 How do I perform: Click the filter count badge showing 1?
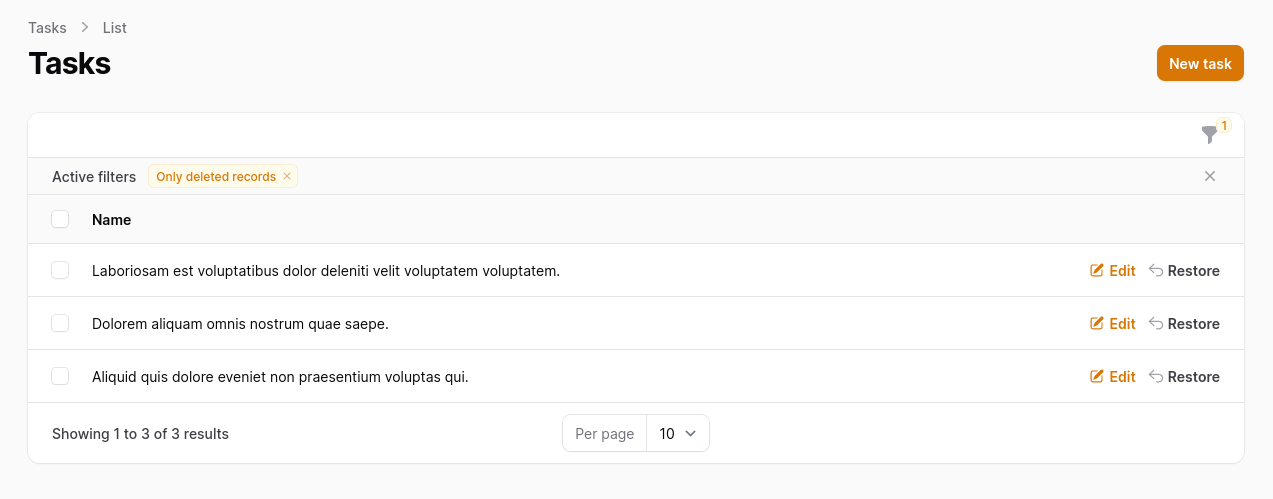[x=1224, y=126]
